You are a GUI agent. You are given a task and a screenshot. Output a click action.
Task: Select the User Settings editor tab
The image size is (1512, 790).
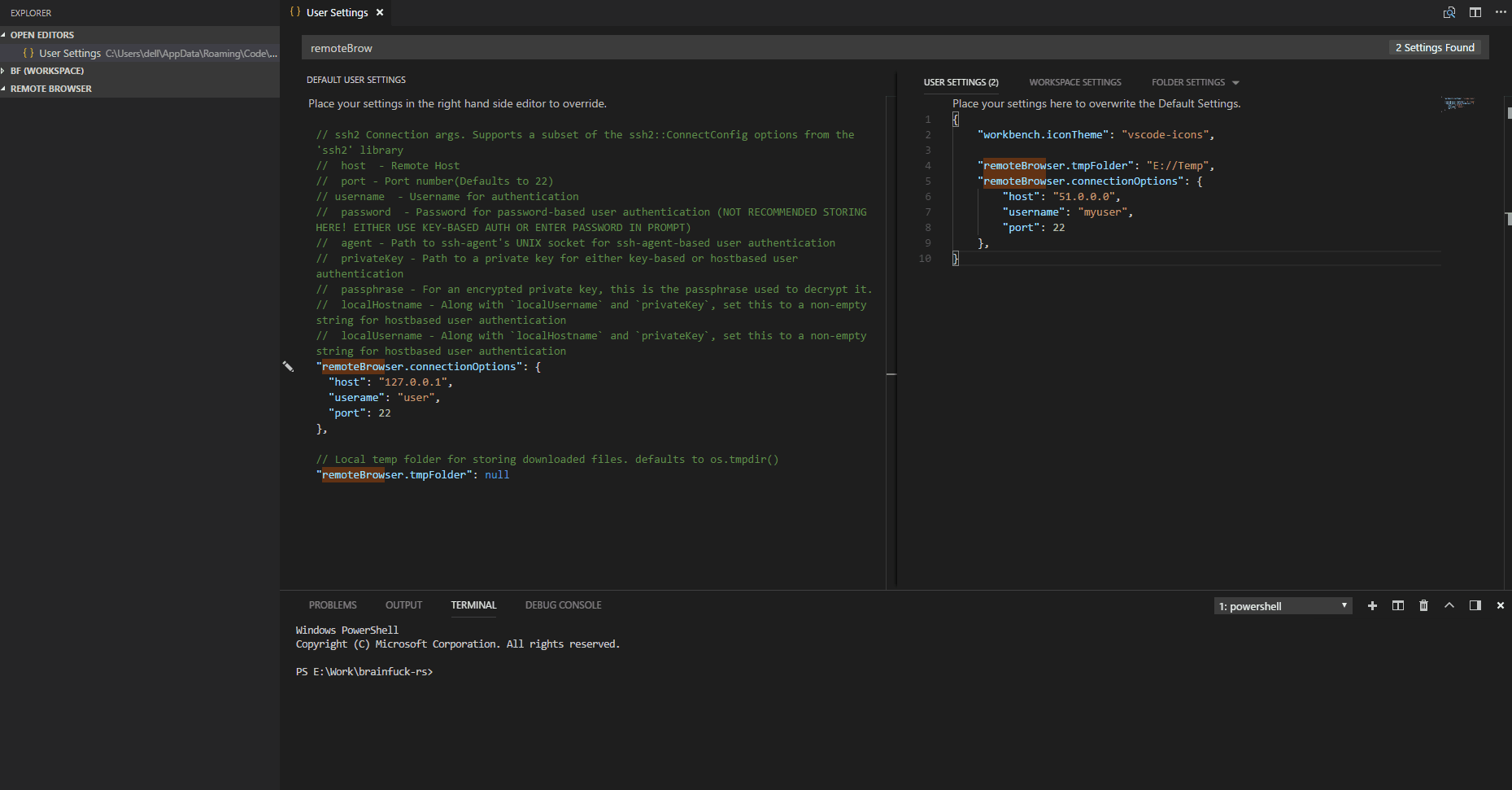(x=336, y=12)
